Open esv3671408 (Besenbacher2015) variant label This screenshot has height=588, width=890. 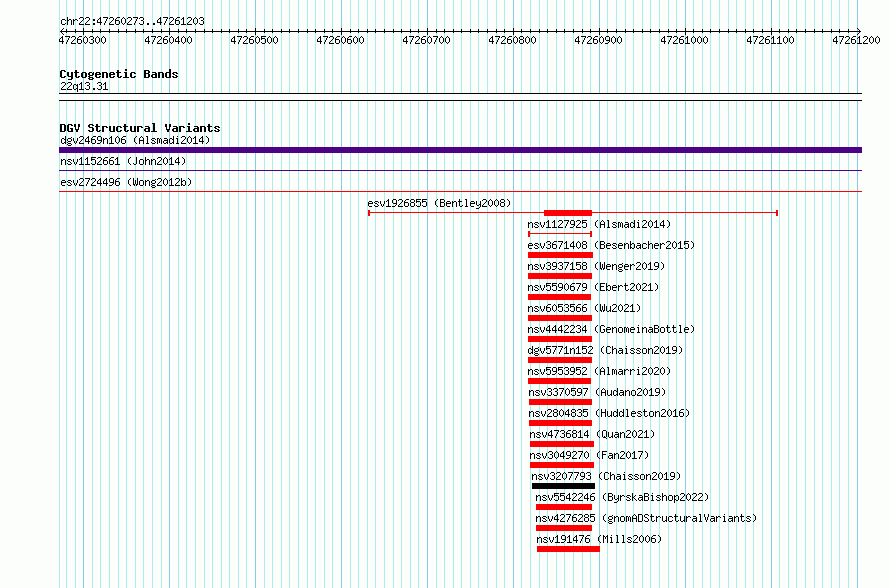[x=611, y=245]
